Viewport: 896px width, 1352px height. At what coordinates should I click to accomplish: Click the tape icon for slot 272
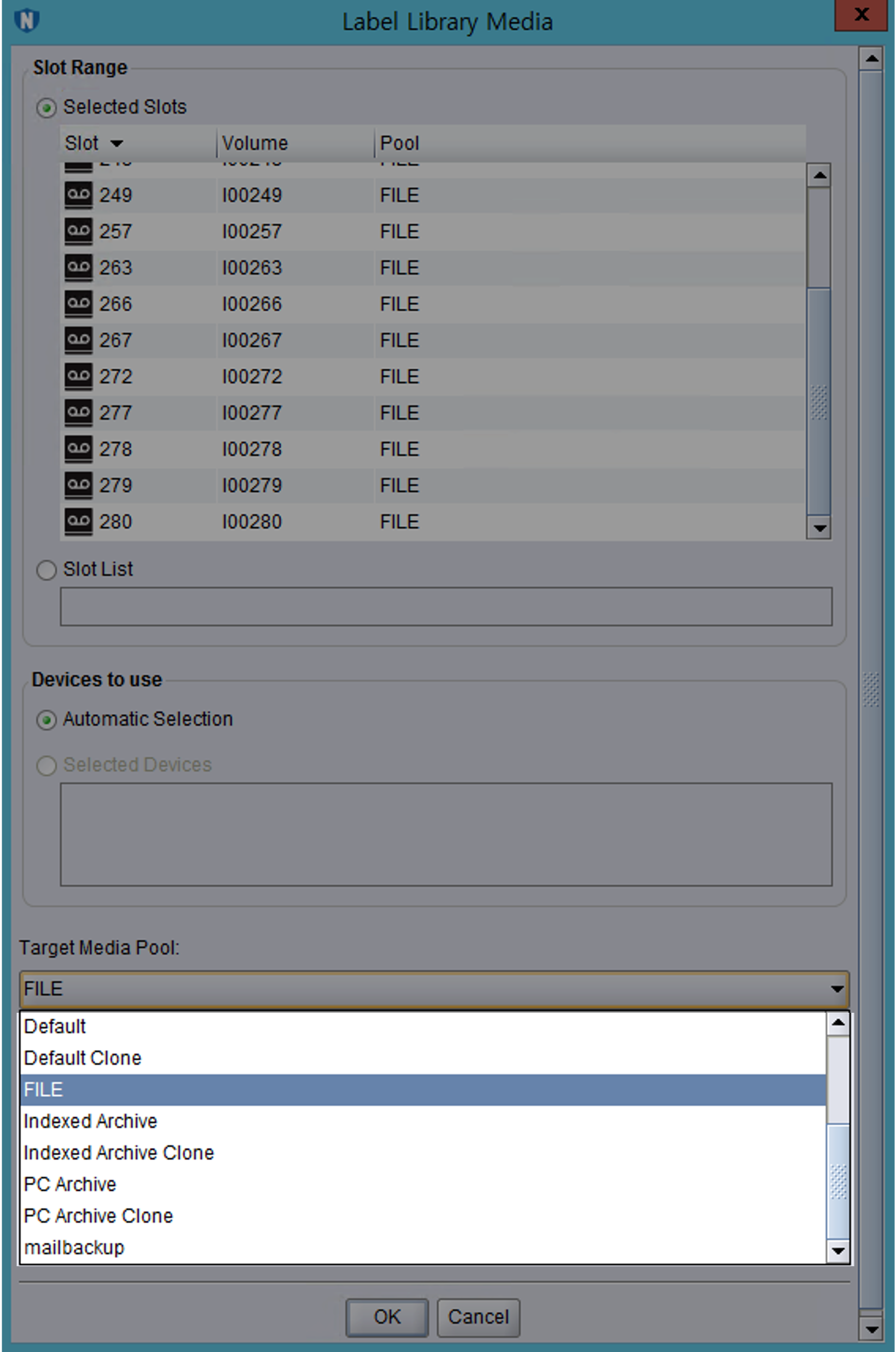(78, 376)
